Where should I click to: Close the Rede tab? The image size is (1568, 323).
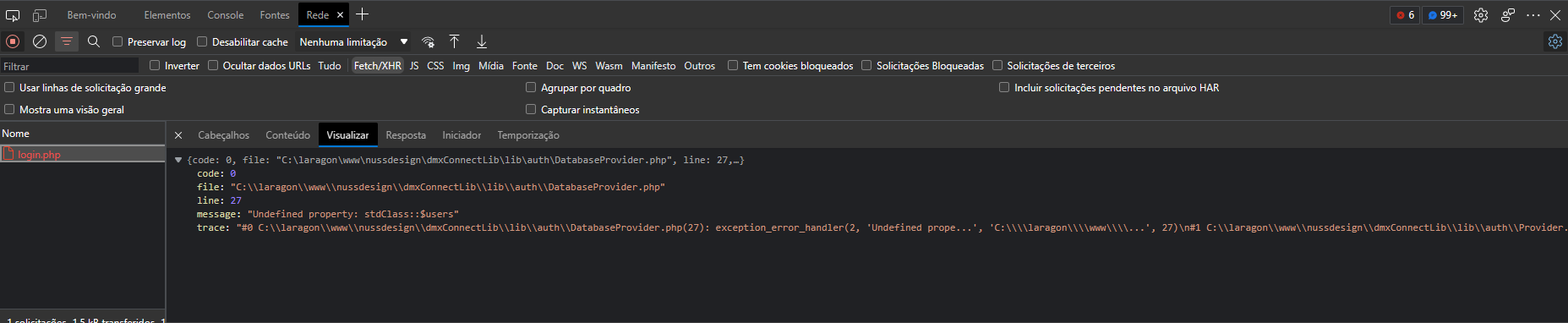click(340, 15)
